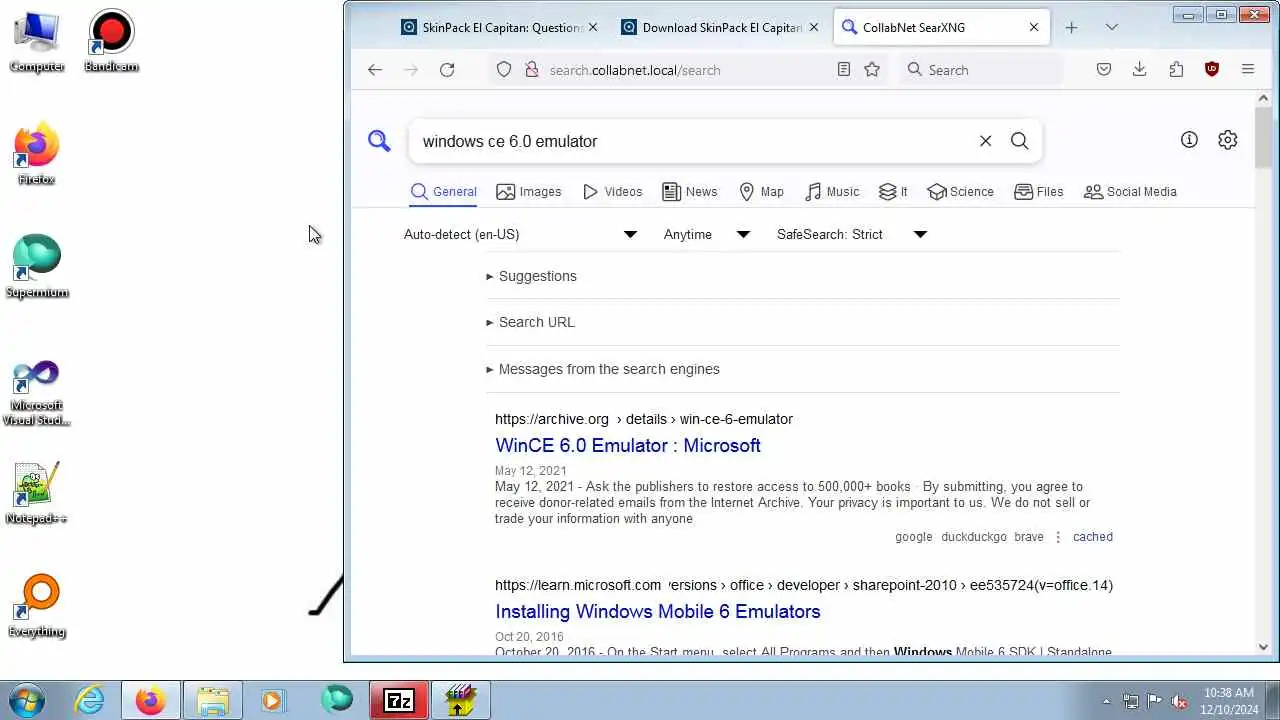Viewport: 1280px width, 720px height.
Task: Click the insecure connection padlock icon
Action: pyautogui.click(x=531, y=69)
